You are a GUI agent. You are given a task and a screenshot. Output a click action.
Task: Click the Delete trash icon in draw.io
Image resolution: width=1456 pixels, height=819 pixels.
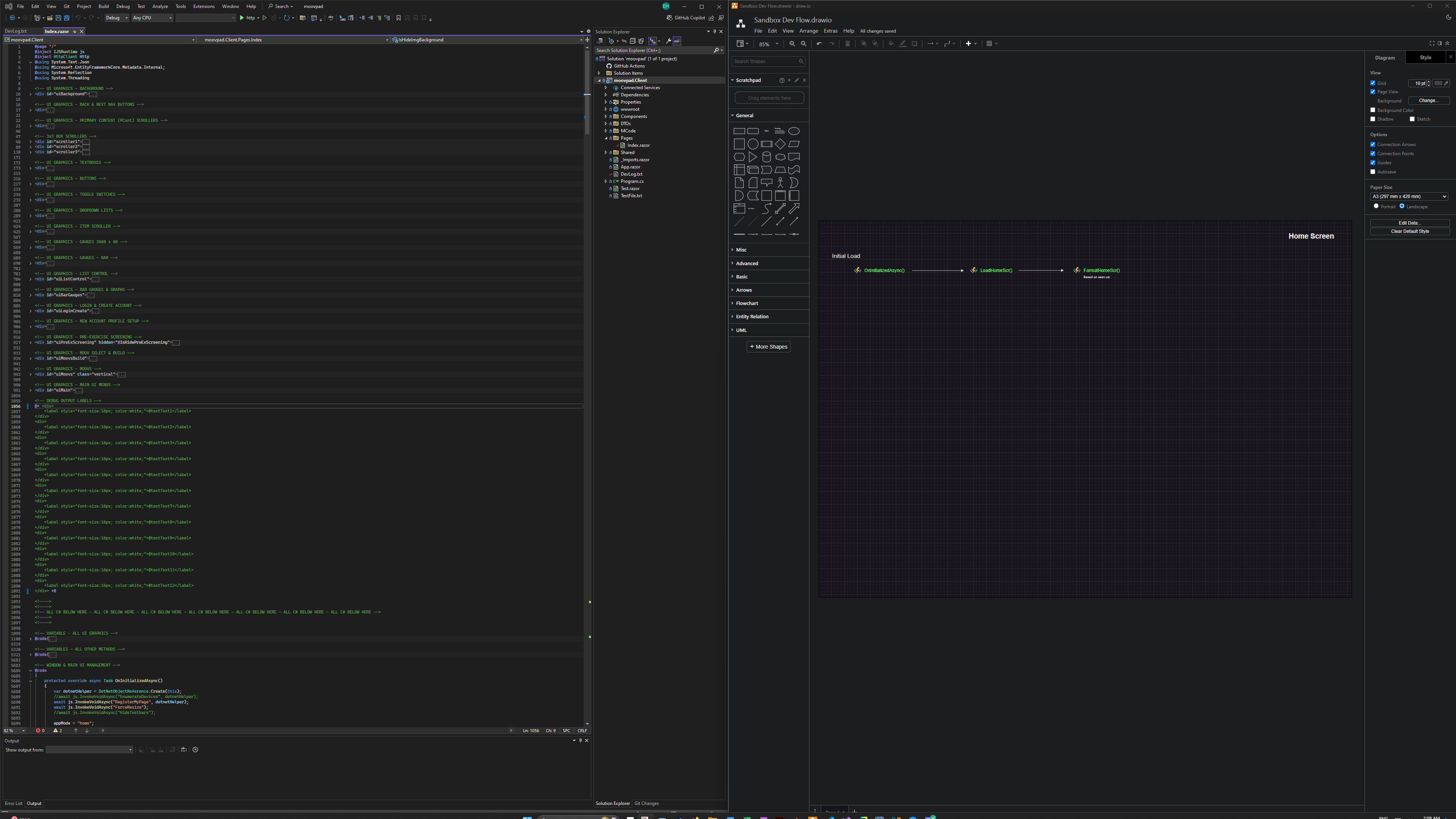coord(847,44)
